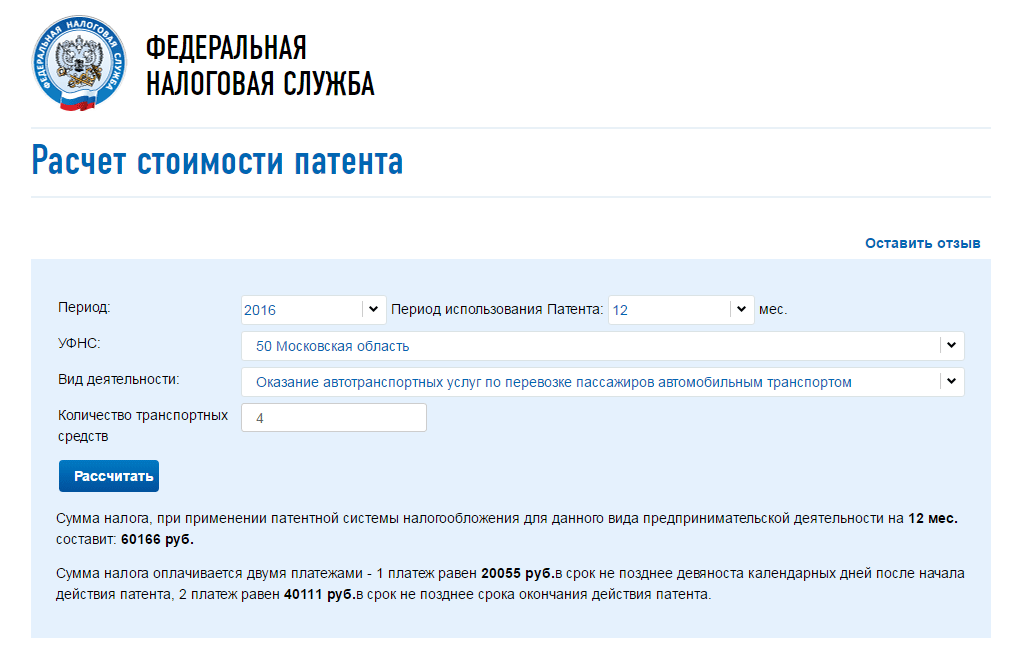Focus the Количество транспортных средств input field
Image resolution: width=1016 pixels, height=661 pixels.
pyautogui.click(x=334, y=418)
